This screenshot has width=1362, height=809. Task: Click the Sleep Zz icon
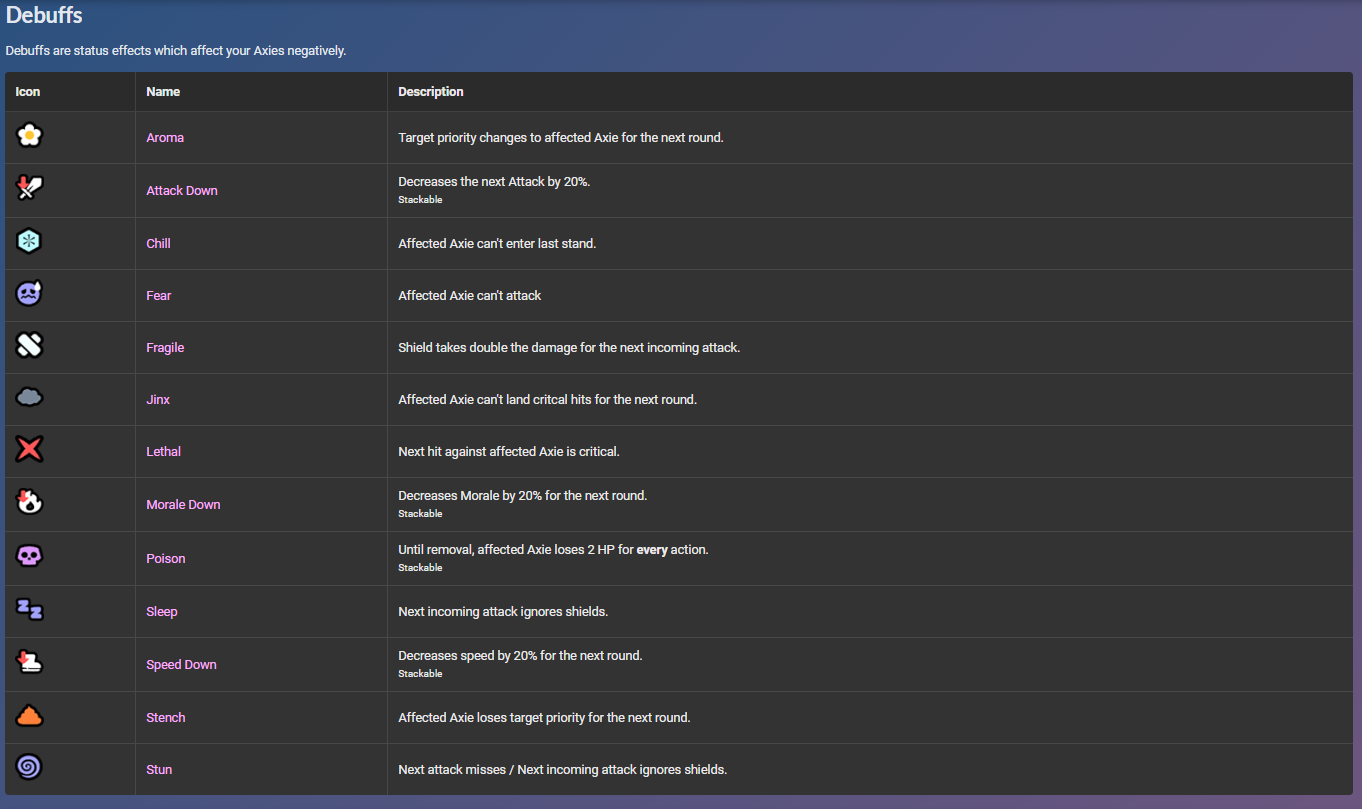pyautogui.click(x=30, y=609)
